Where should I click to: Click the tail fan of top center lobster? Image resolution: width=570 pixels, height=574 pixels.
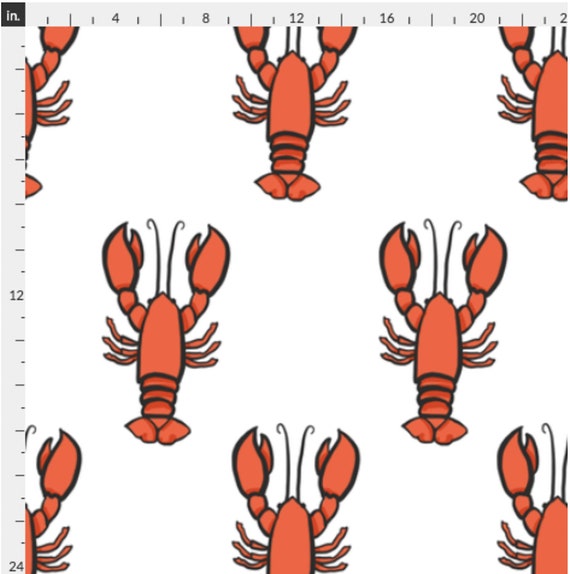click(288, 187)
